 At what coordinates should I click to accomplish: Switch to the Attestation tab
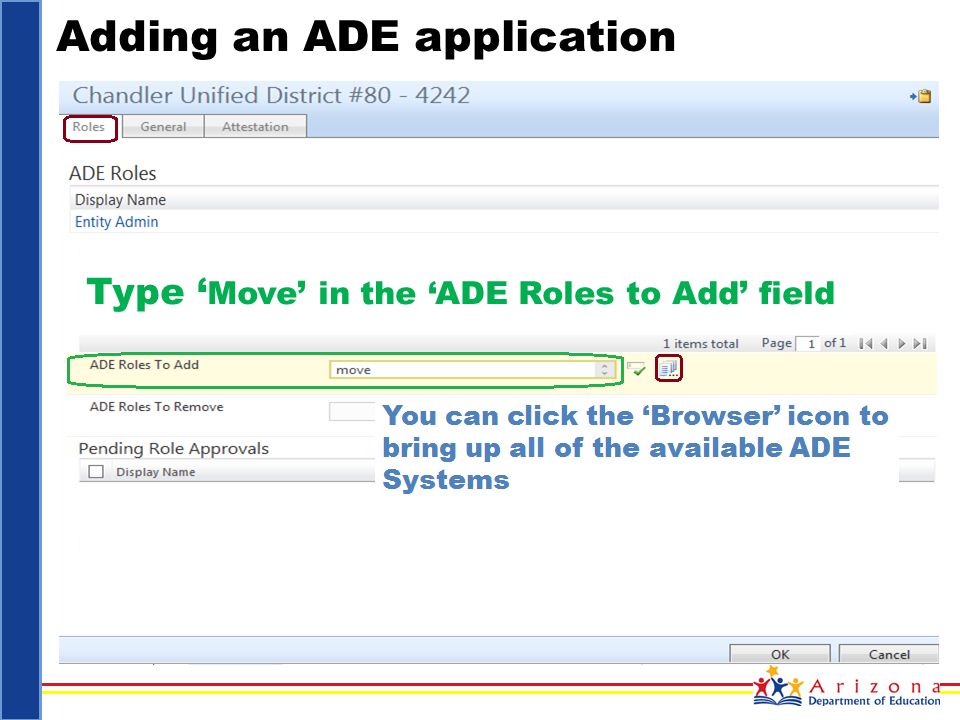pyautogui.click(x=255, y=127)
